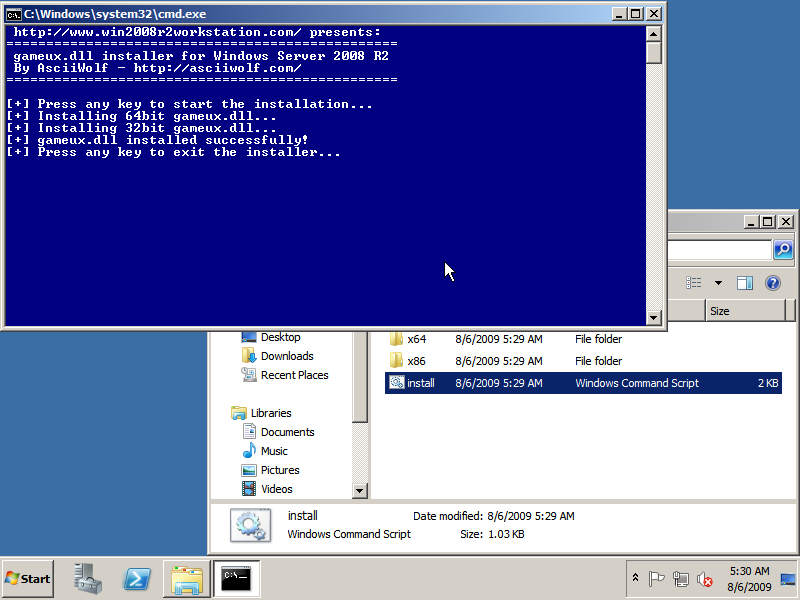Screen dimensions: 800x600
Task: Open the network status tray icon
Action: point(681,579)
